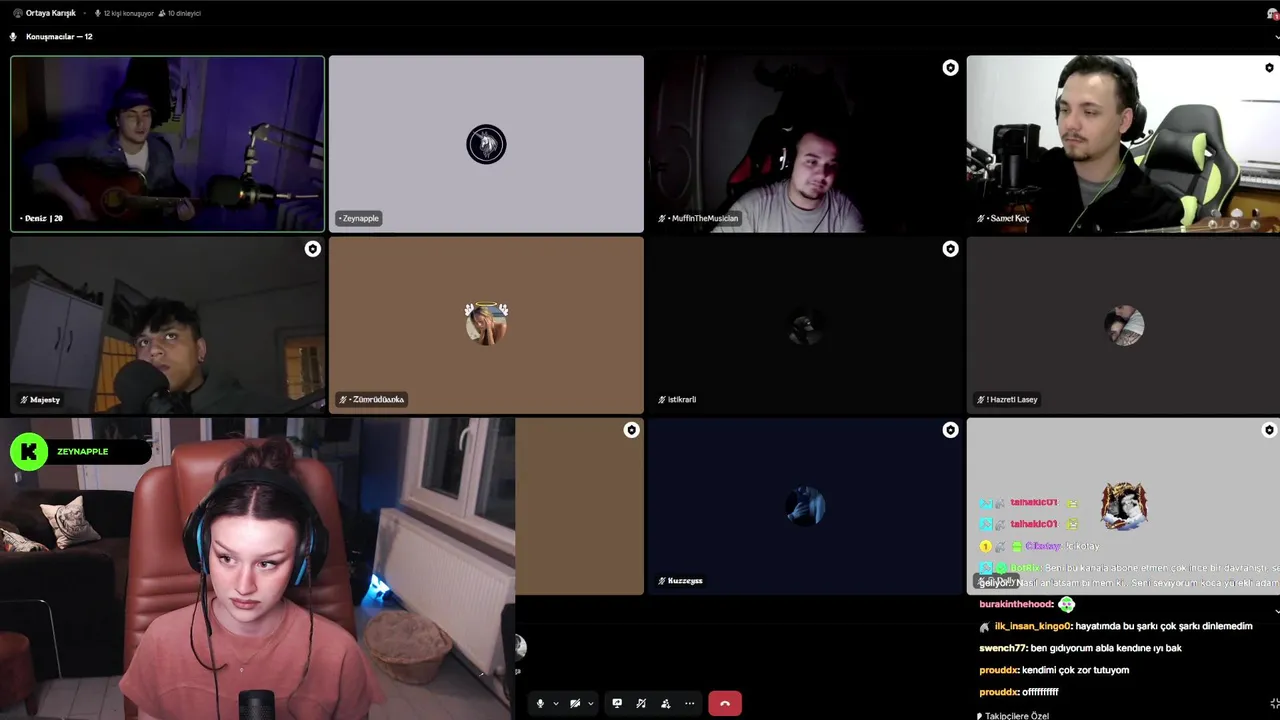Viewport: 1280px width, 720px height.
Task: Click the small avatar icon left of call bar
Action: [520, 647]
